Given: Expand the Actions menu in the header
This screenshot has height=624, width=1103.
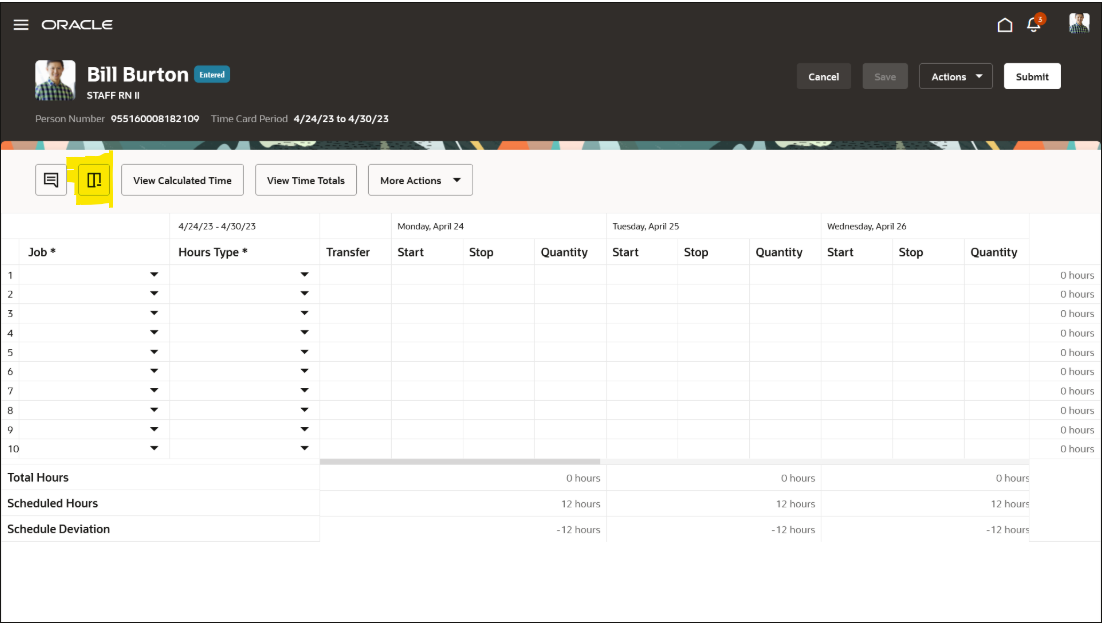Looking at the screenshot, I should point(955,76).
